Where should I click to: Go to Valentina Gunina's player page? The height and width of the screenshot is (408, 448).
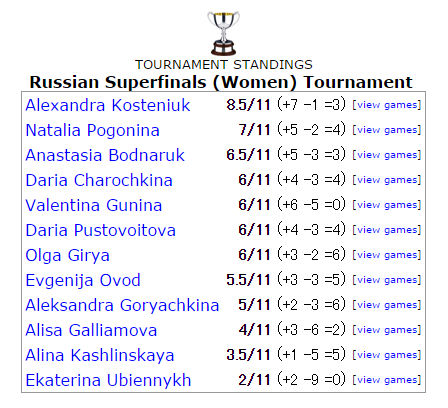point(94,205)
